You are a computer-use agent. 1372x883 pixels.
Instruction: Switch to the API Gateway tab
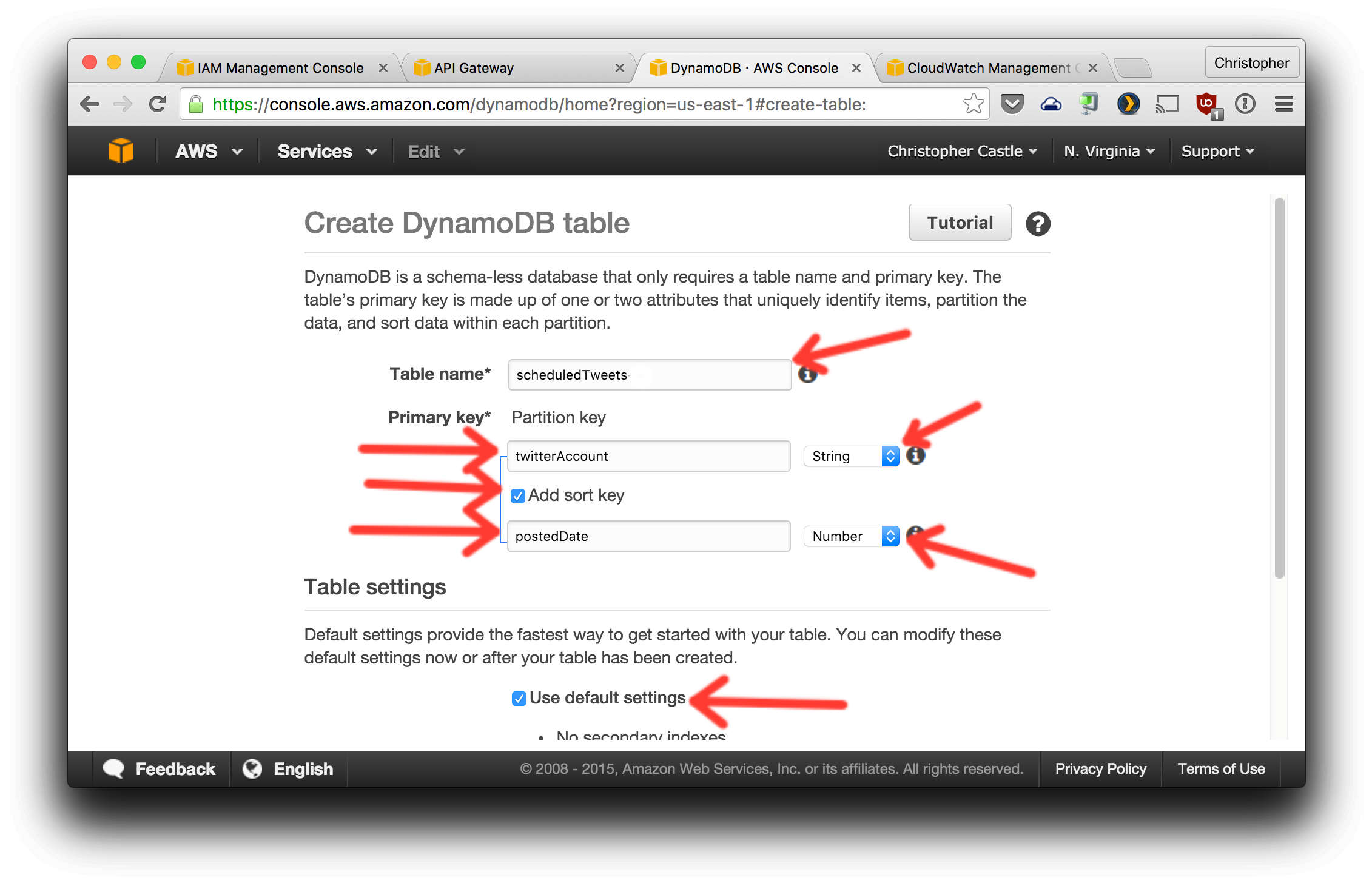[516, 68]
